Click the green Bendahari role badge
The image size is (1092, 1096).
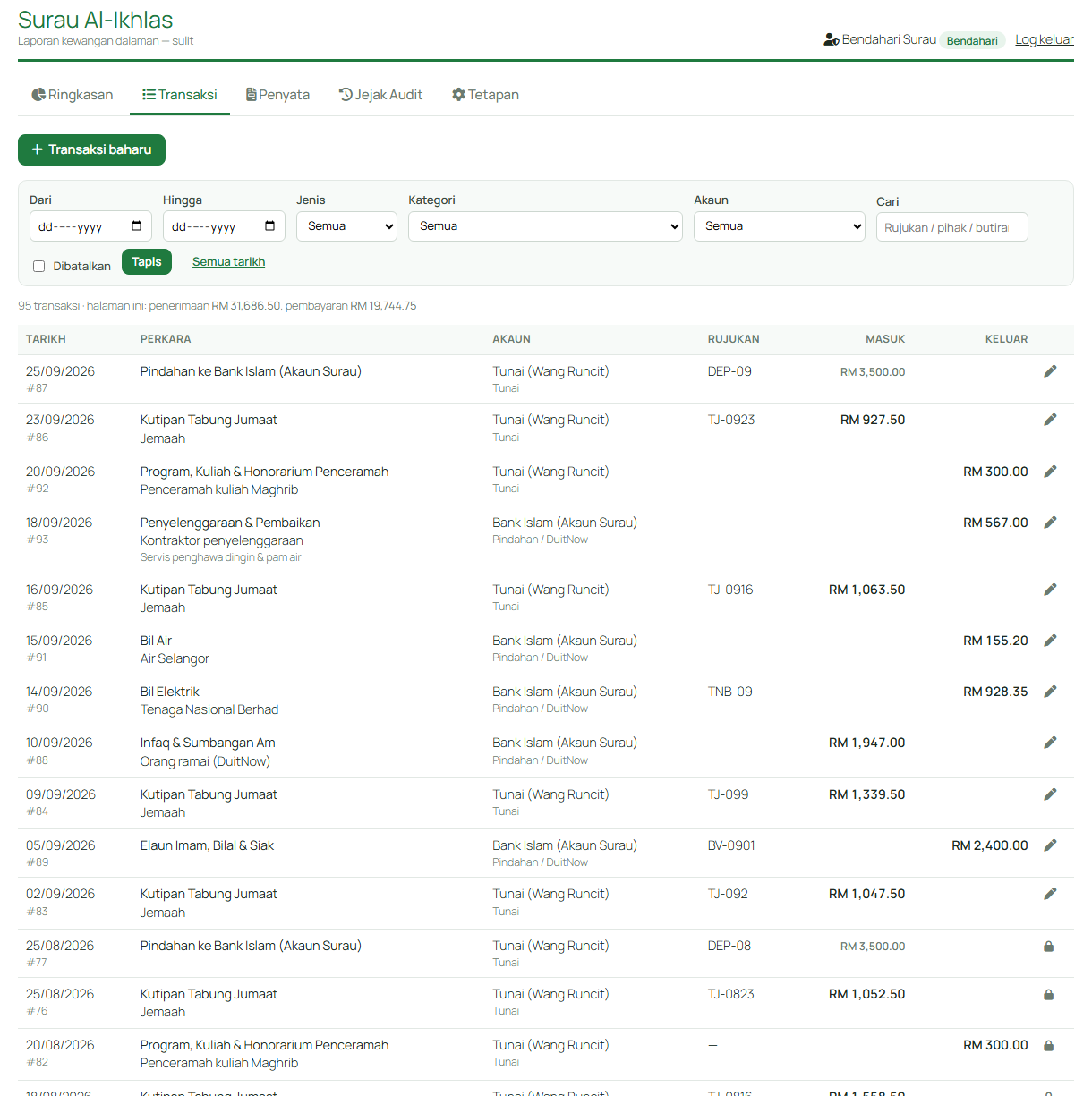click(x=972, y=40)
